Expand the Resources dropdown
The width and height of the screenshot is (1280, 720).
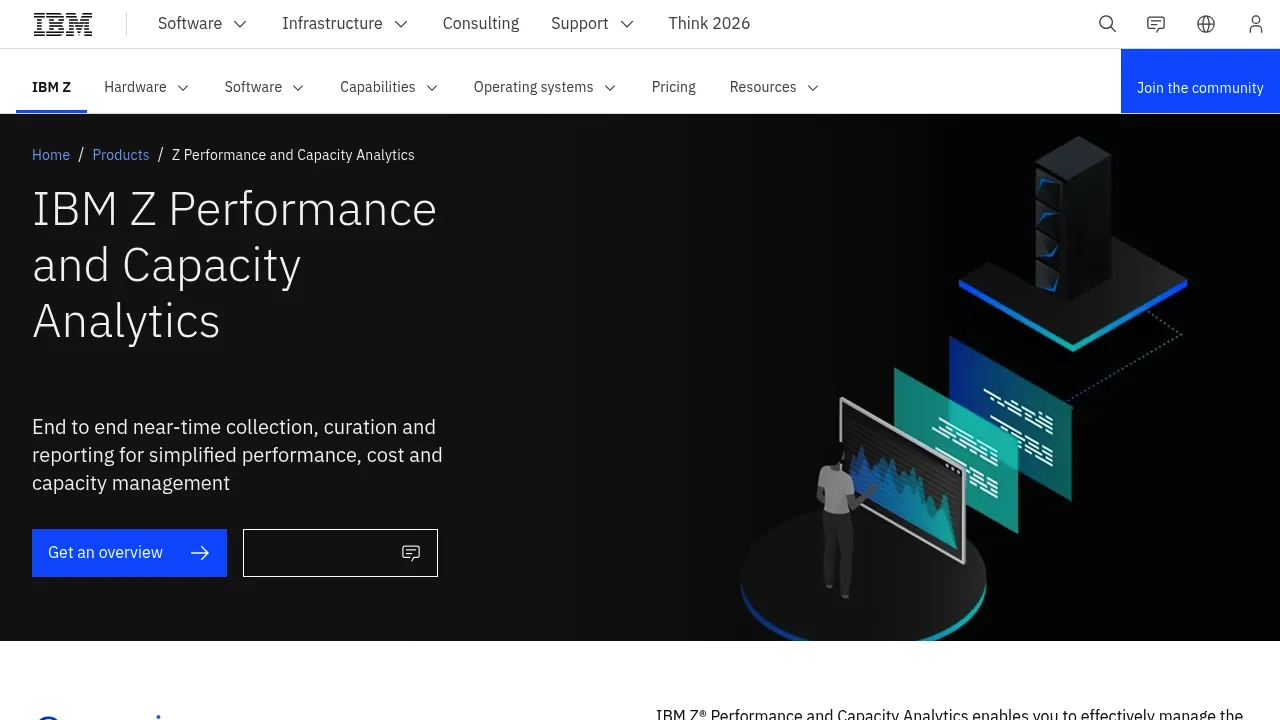[x=774, y=87]
